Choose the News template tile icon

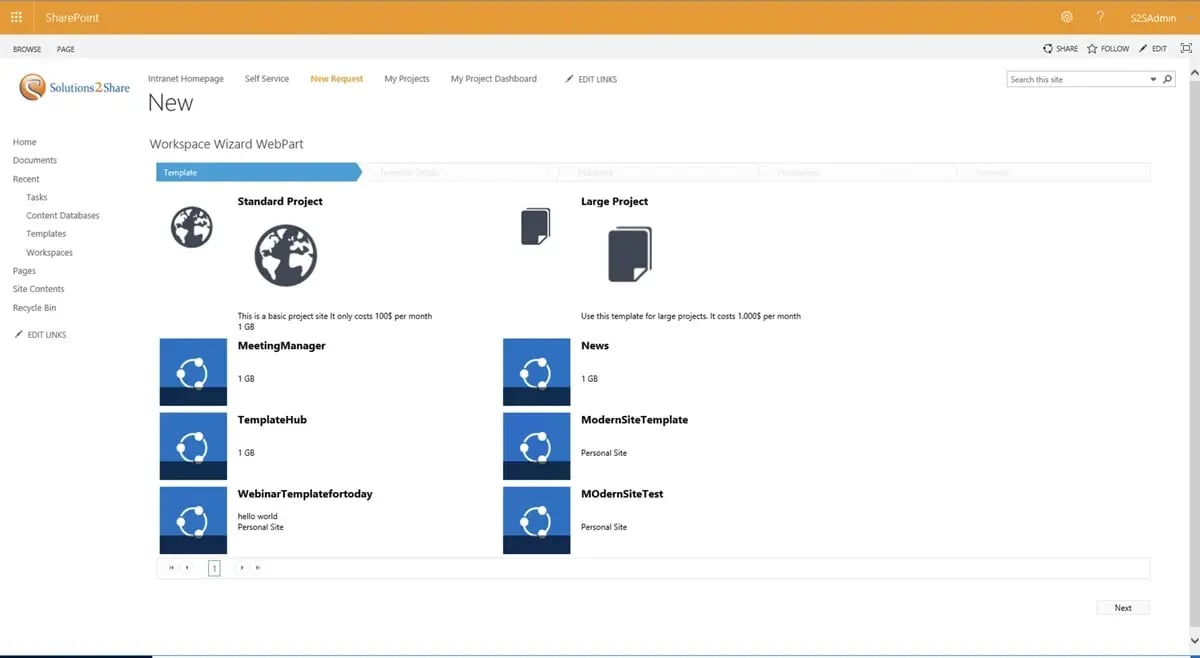tap(537, 372)
